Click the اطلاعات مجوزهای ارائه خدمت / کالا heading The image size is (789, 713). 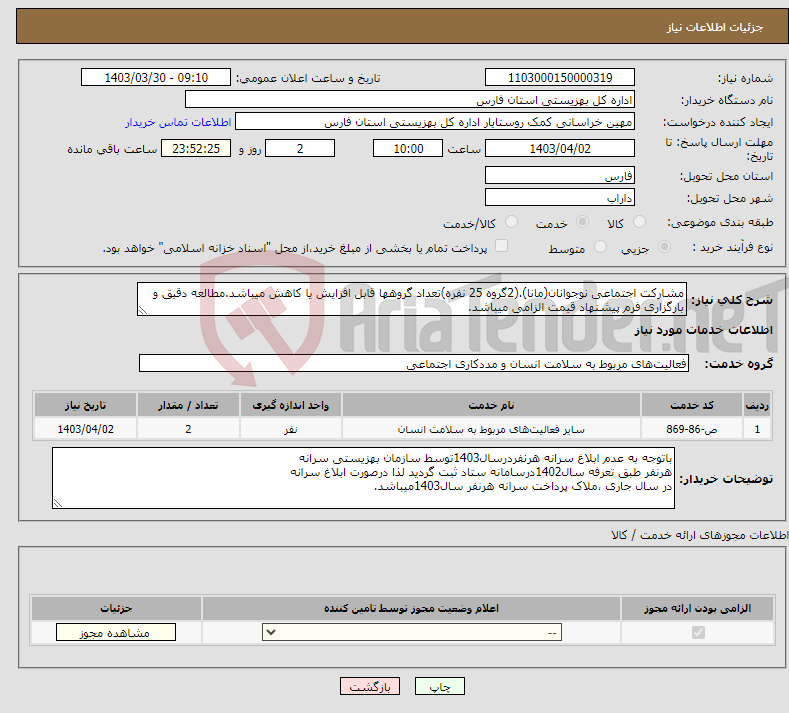699,535
